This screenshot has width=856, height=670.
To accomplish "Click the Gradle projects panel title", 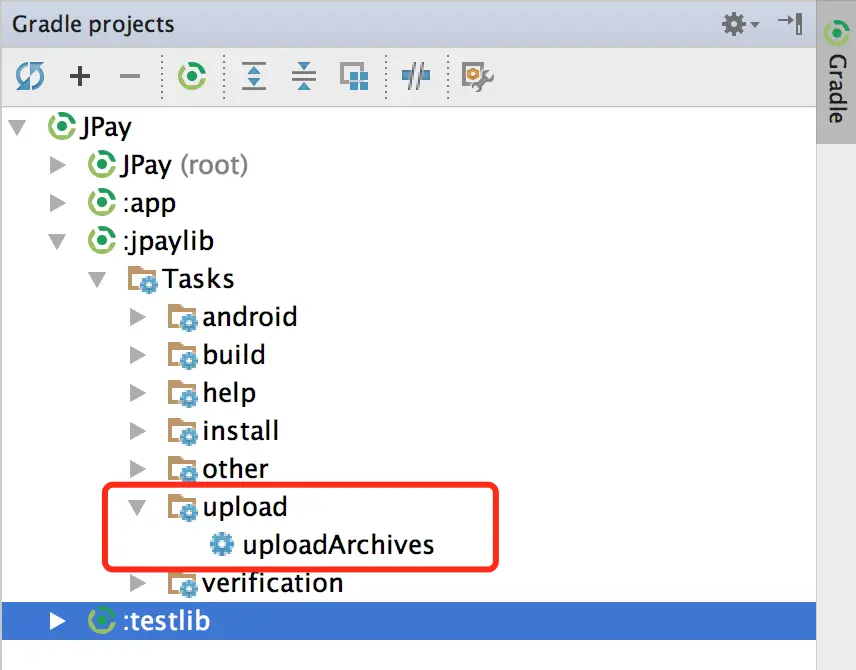I will pyautogui.click(x=93, y=25).
